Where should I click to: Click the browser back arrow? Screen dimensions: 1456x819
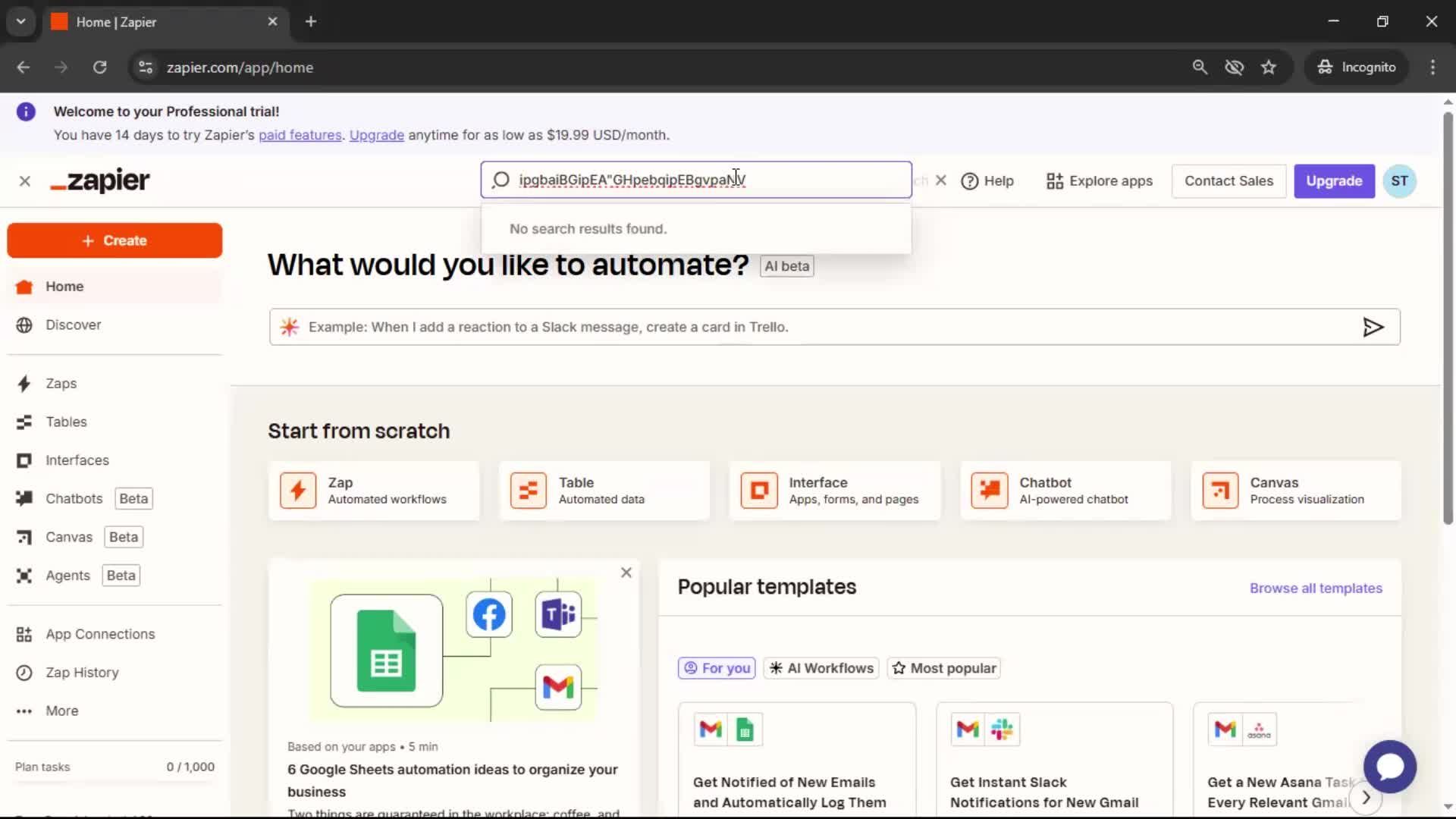click(x=24, y=67)
